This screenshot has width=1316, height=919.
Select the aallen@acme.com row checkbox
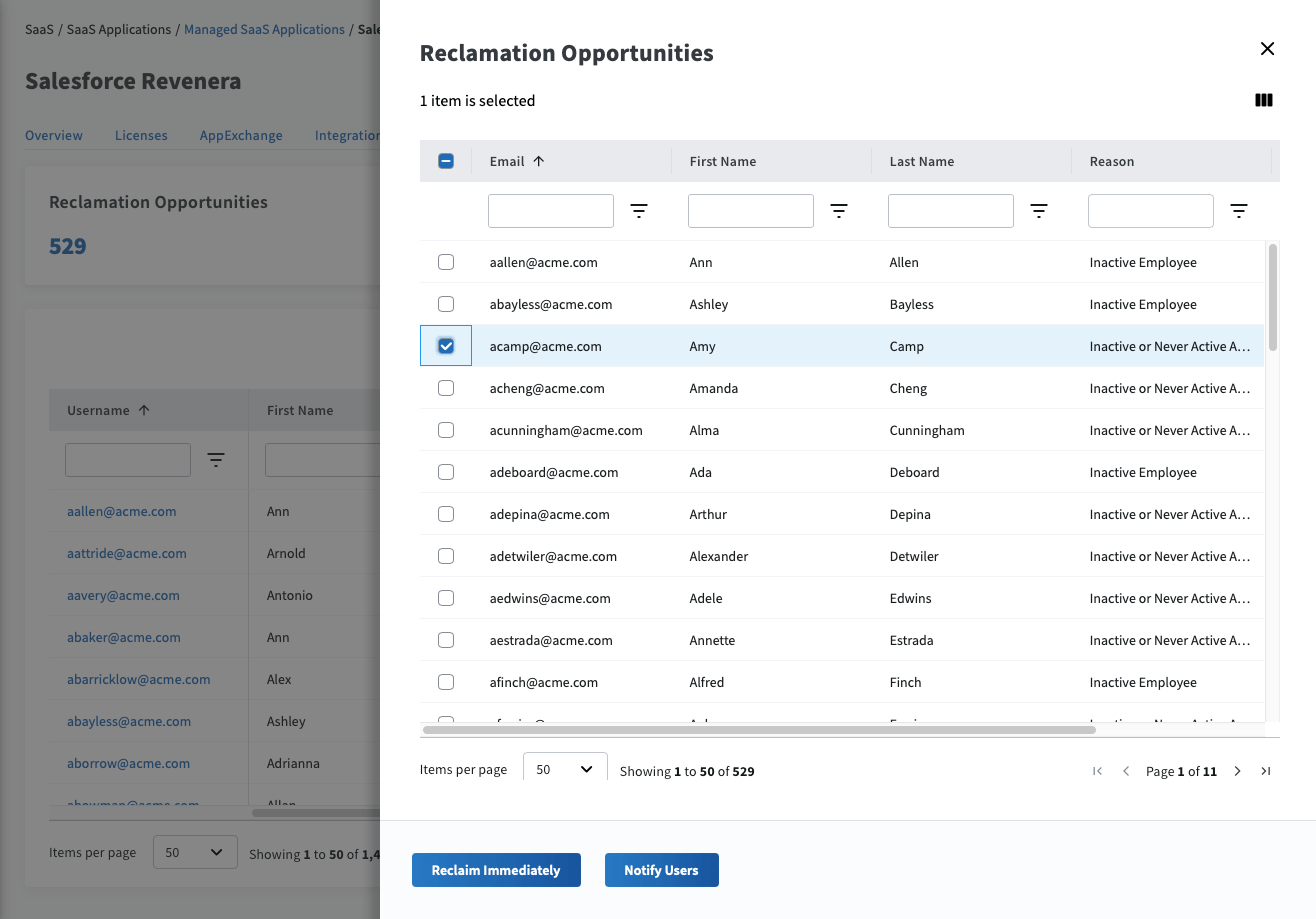446,262
